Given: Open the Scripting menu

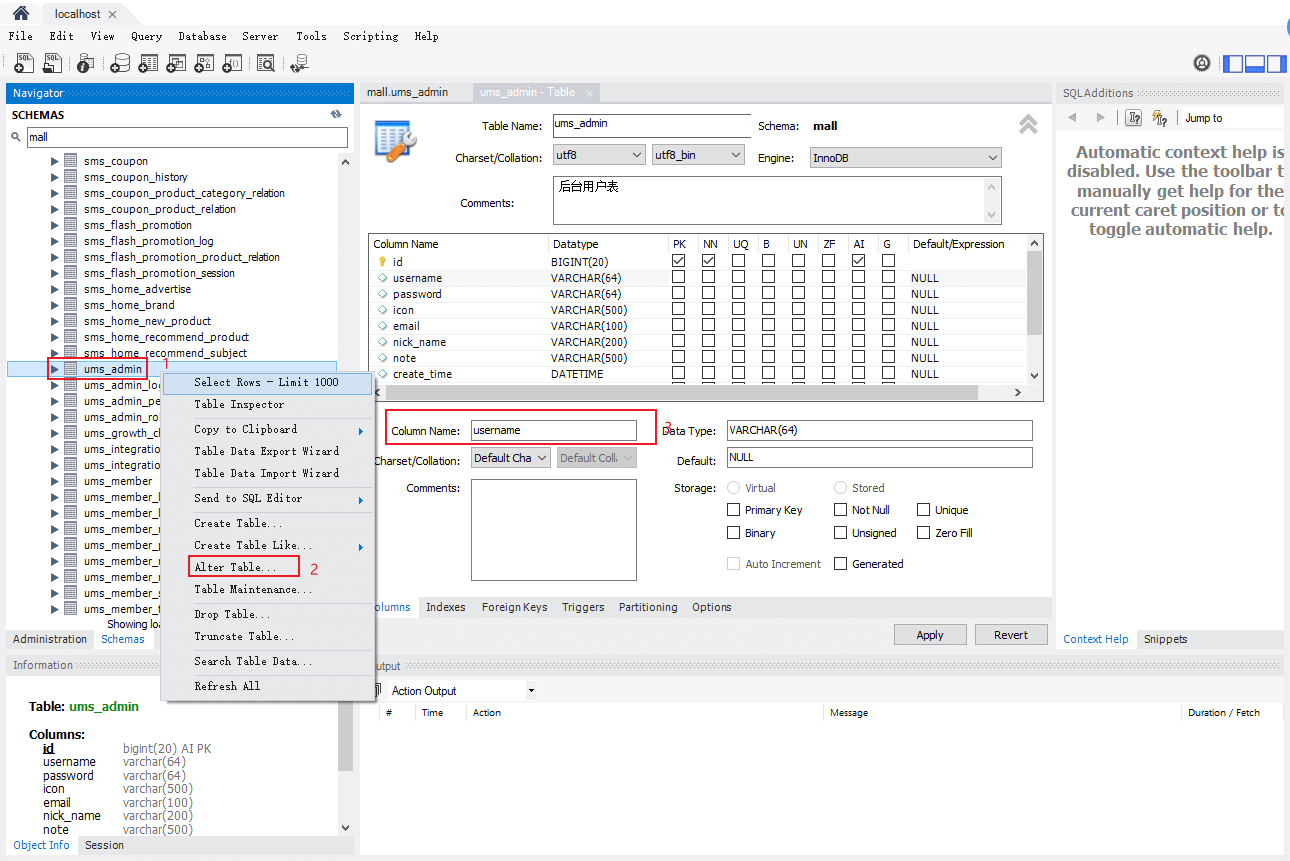Looking at the screenshot, I should tap(371, 36).
